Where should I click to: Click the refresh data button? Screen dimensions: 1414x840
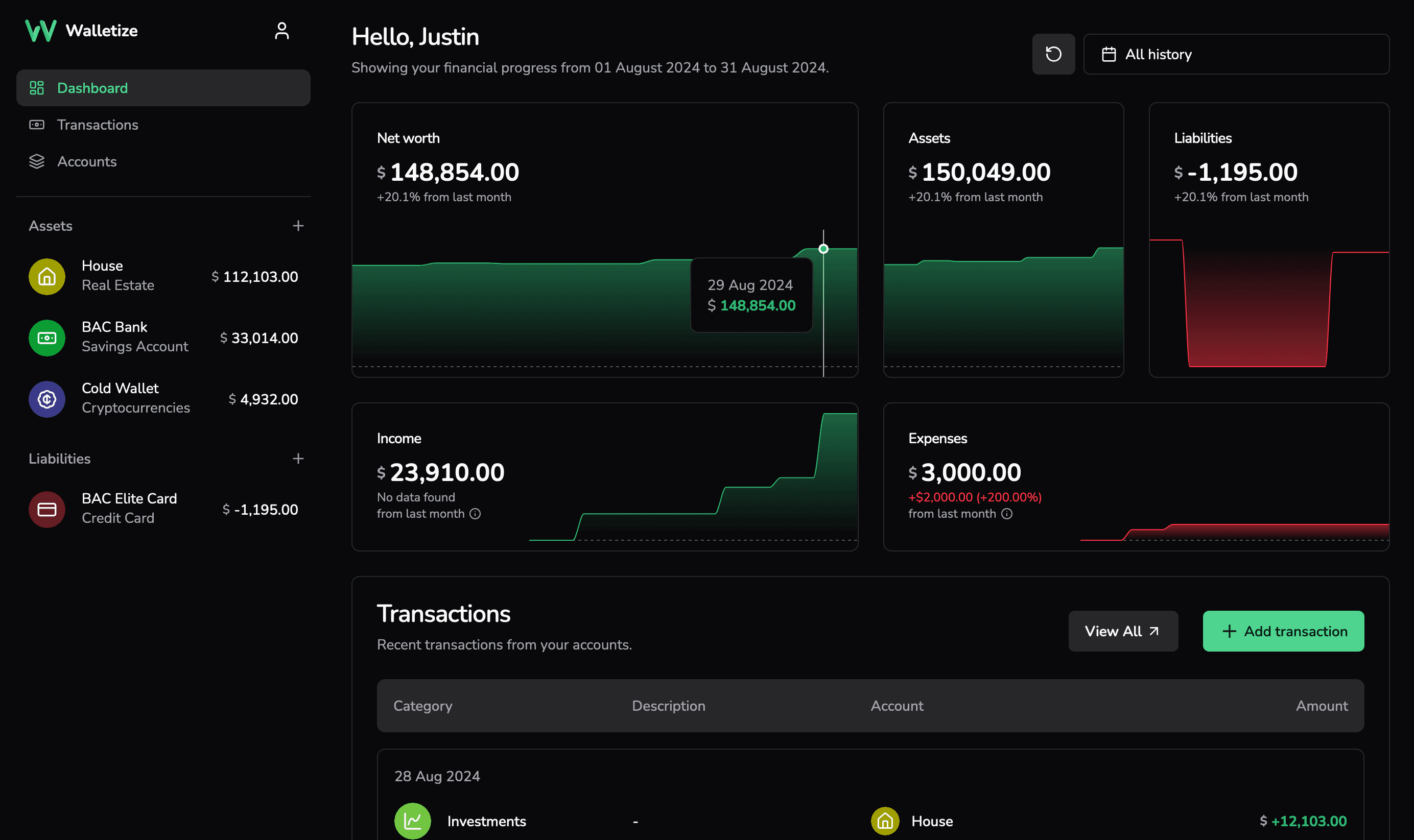pos(1053,54)
